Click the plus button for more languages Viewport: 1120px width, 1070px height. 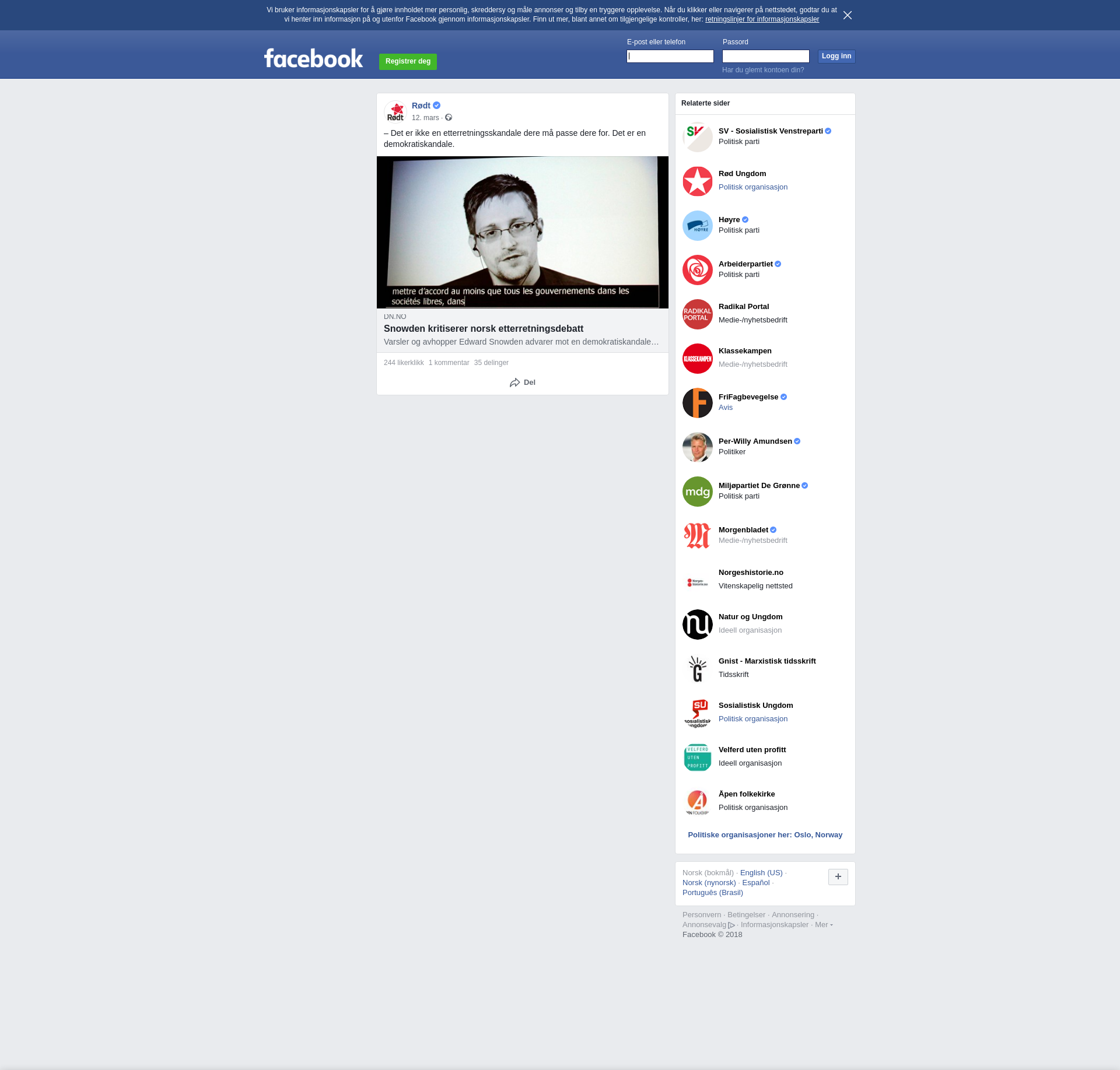pyautogui.click(x=838, y=876)
